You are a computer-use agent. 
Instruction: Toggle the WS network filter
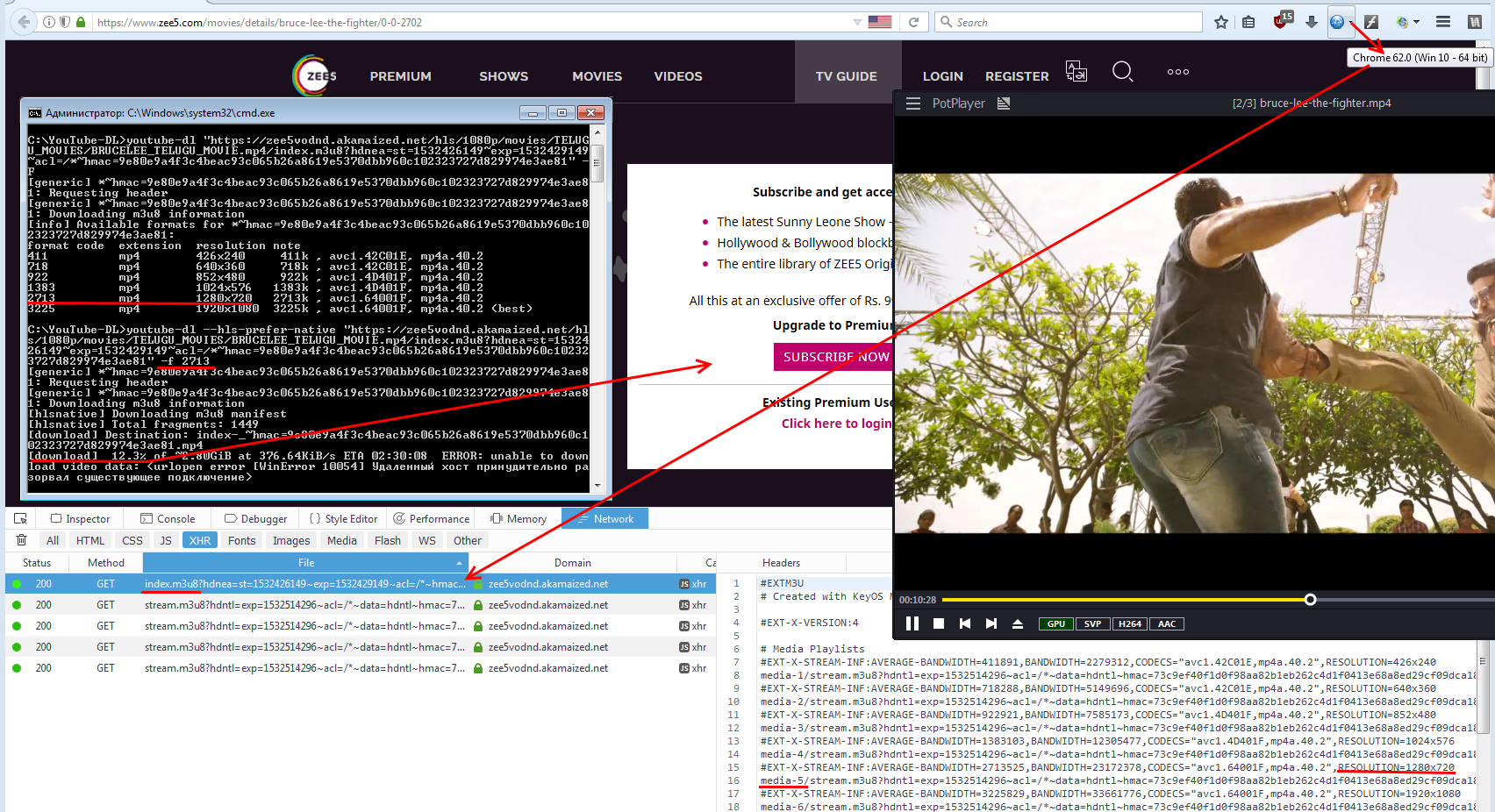pyautogui.click(x=427, y=541)
